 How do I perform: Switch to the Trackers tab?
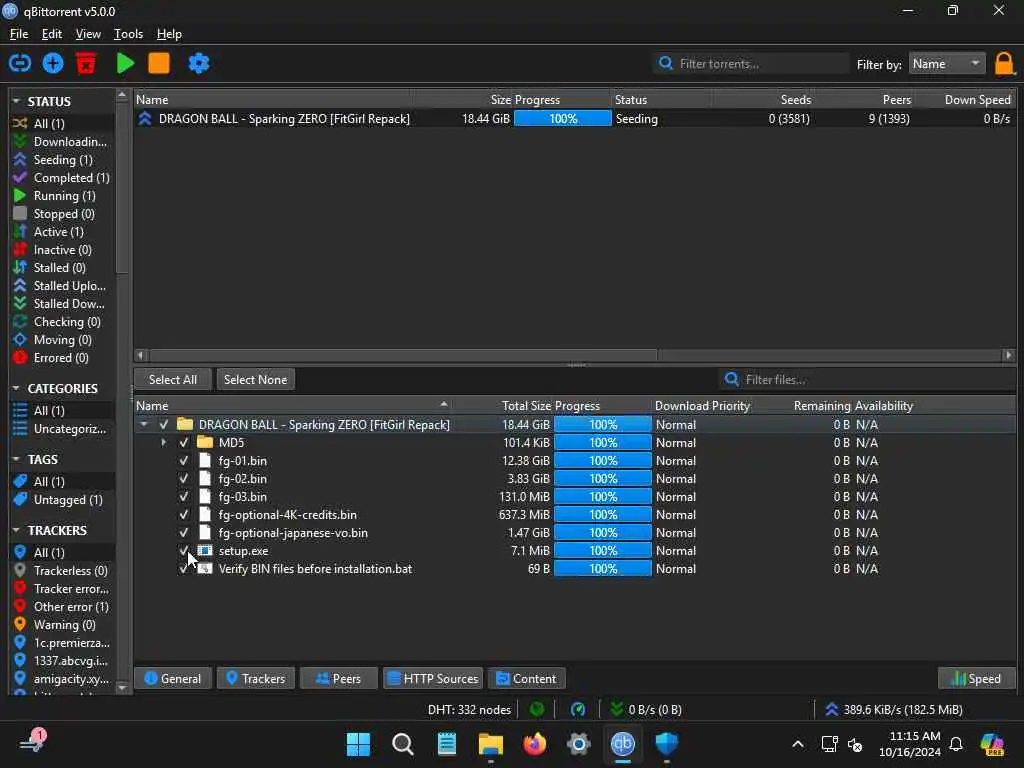(255, 679)
